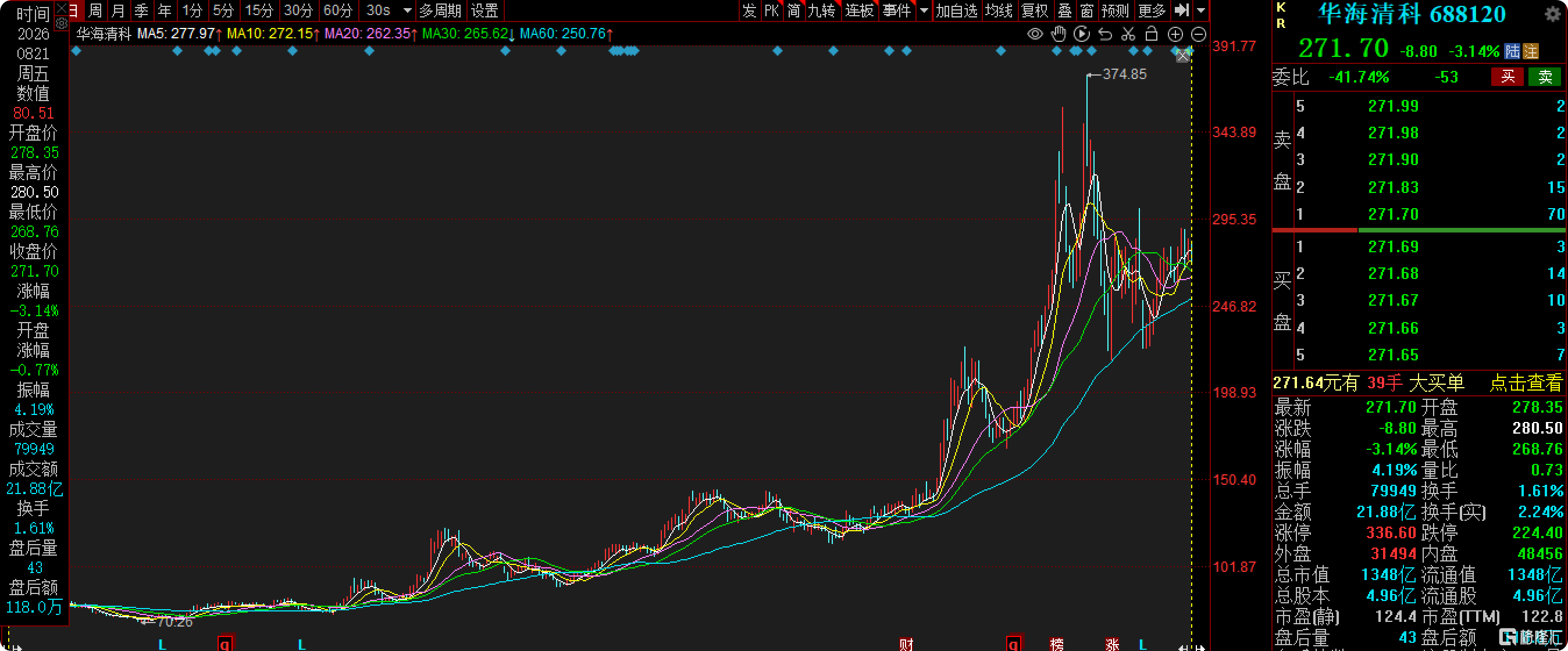The height and width of the screenshot is (651, 1568).
Task: Toggle 复权 price adjustment
Action: (x=1035, y=10)
